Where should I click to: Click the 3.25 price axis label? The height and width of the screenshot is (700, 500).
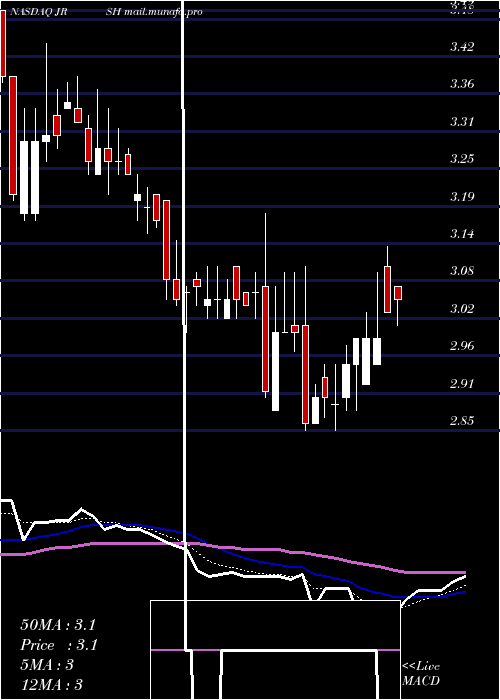coord(462,159)
